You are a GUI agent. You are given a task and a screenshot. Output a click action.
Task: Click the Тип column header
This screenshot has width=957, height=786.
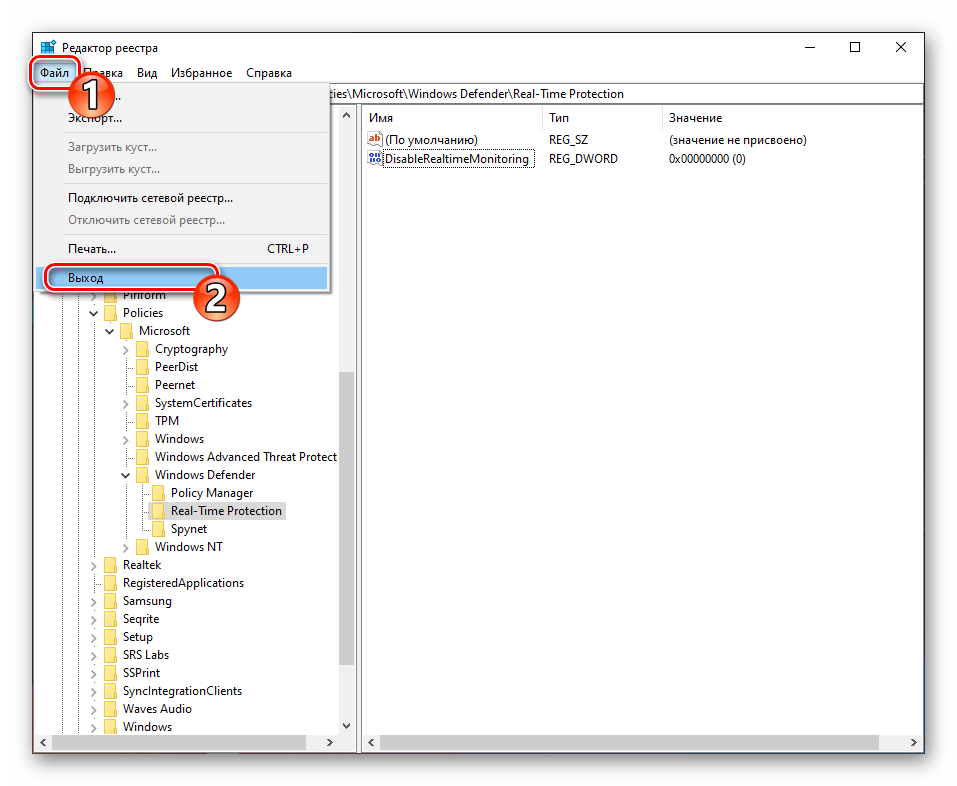coord(602,118)
